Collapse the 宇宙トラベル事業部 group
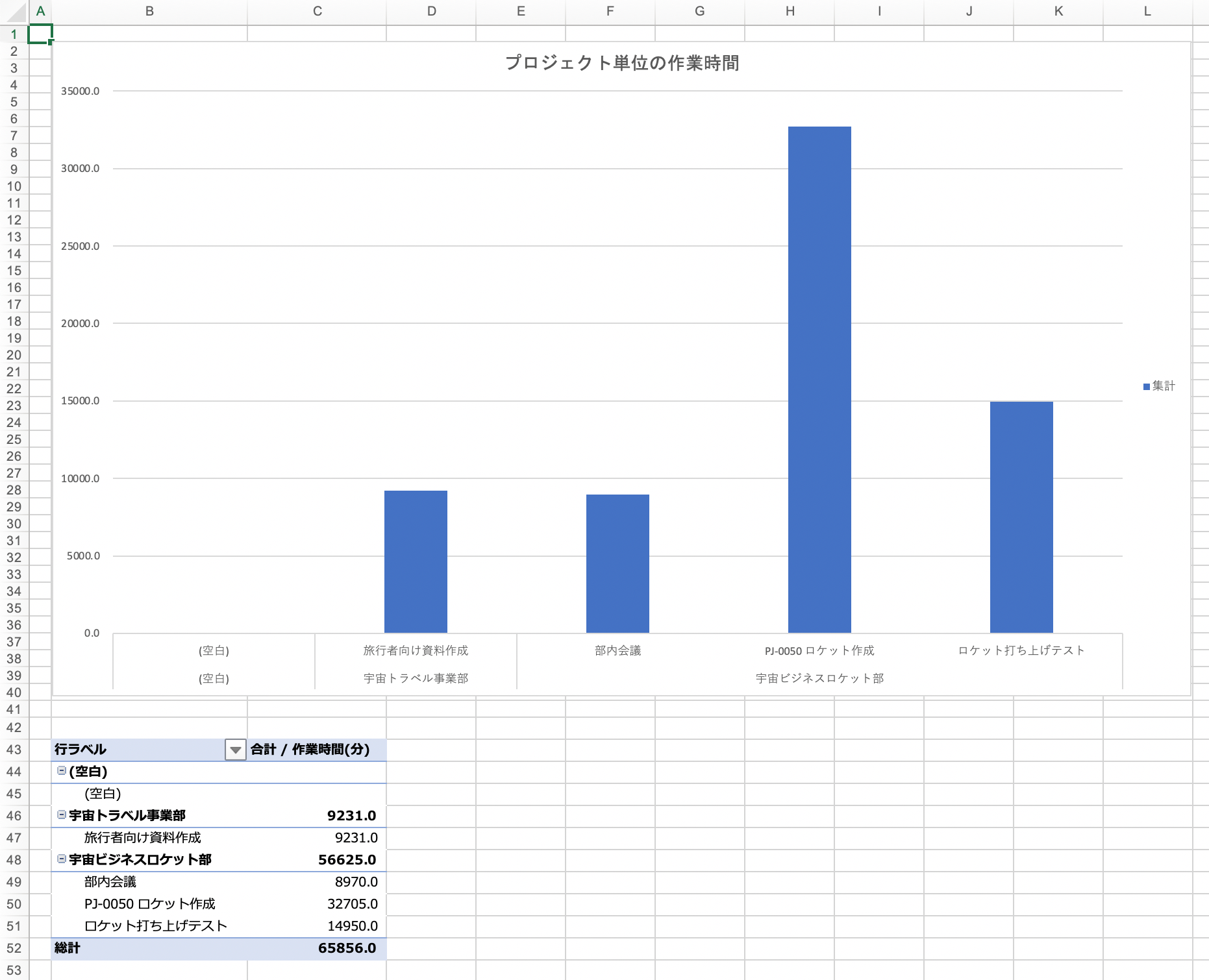Viewport: 1209px width, 980px height. (62, 815)
